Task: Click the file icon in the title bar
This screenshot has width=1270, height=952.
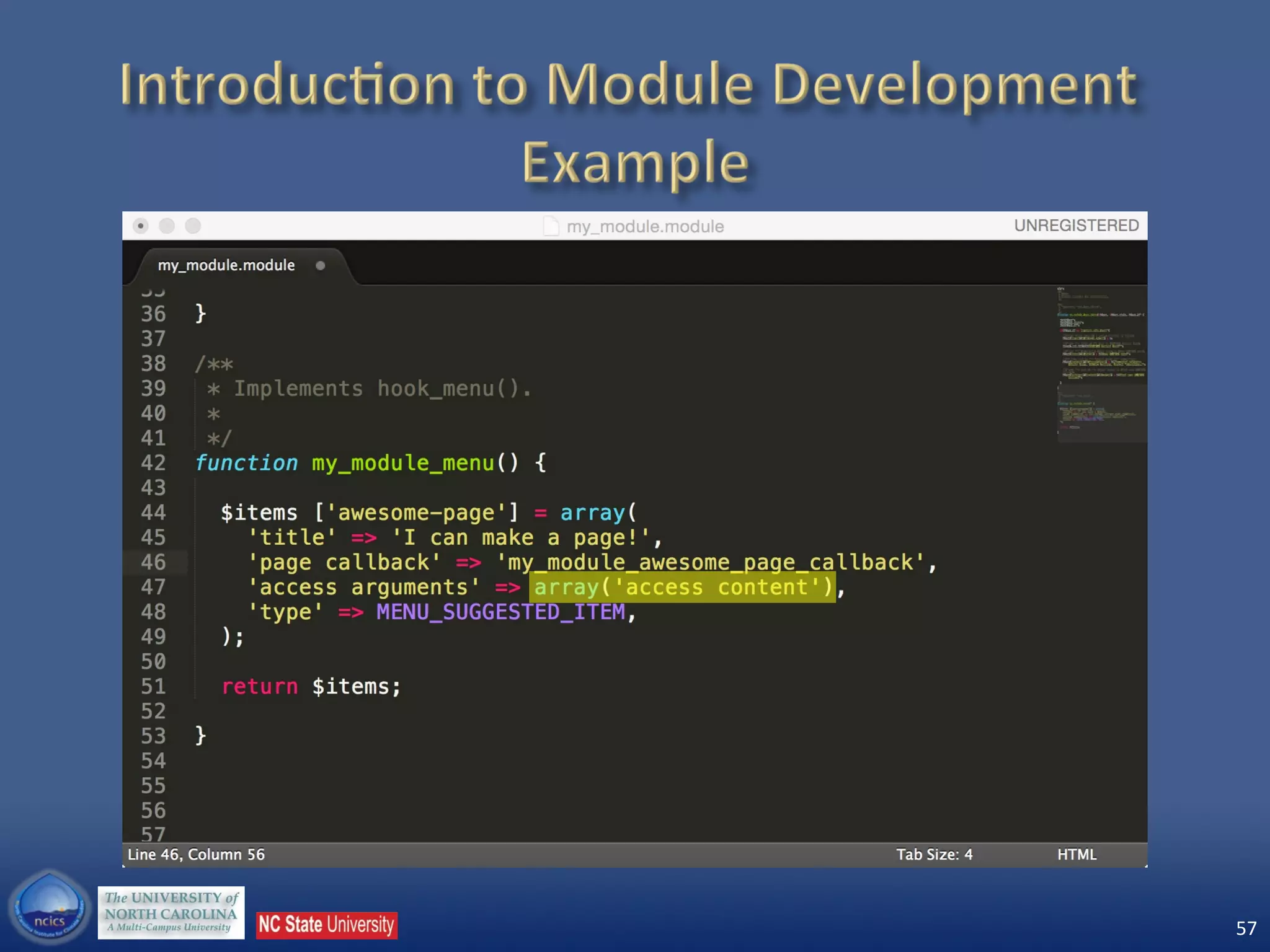Action: [551, 226]
